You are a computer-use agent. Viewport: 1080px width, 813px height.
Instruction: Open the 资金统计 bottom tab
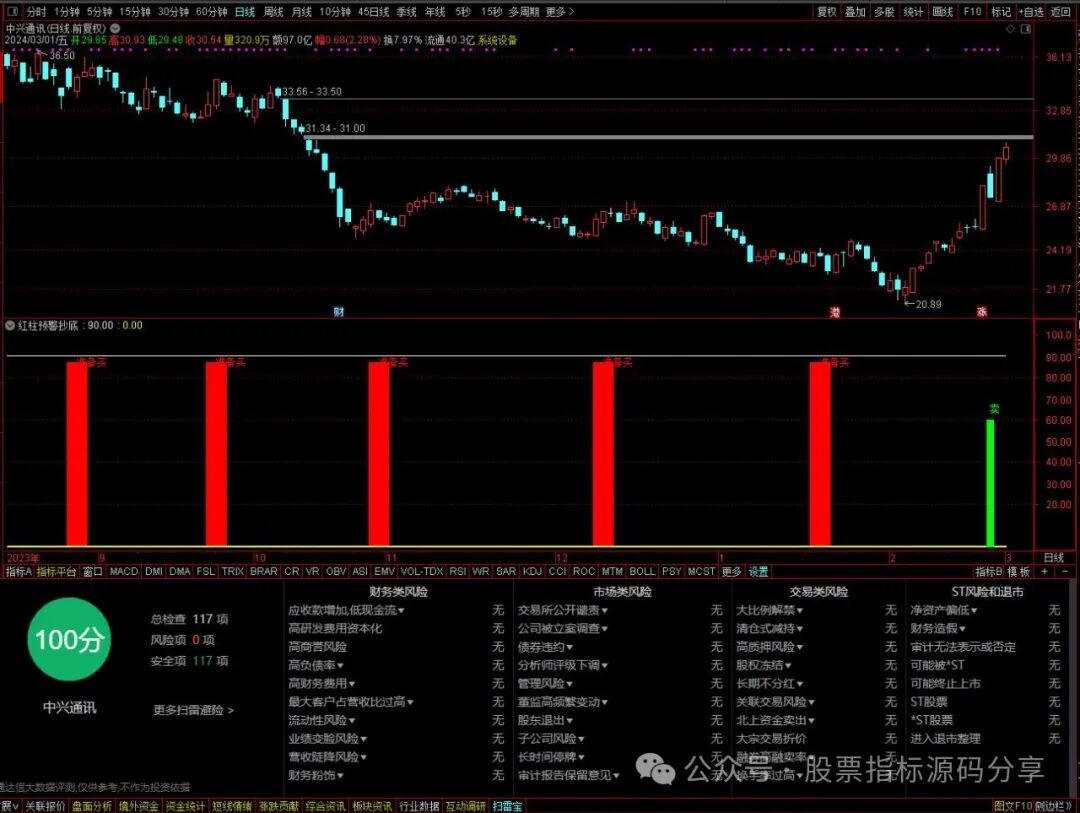coord(185,806)
